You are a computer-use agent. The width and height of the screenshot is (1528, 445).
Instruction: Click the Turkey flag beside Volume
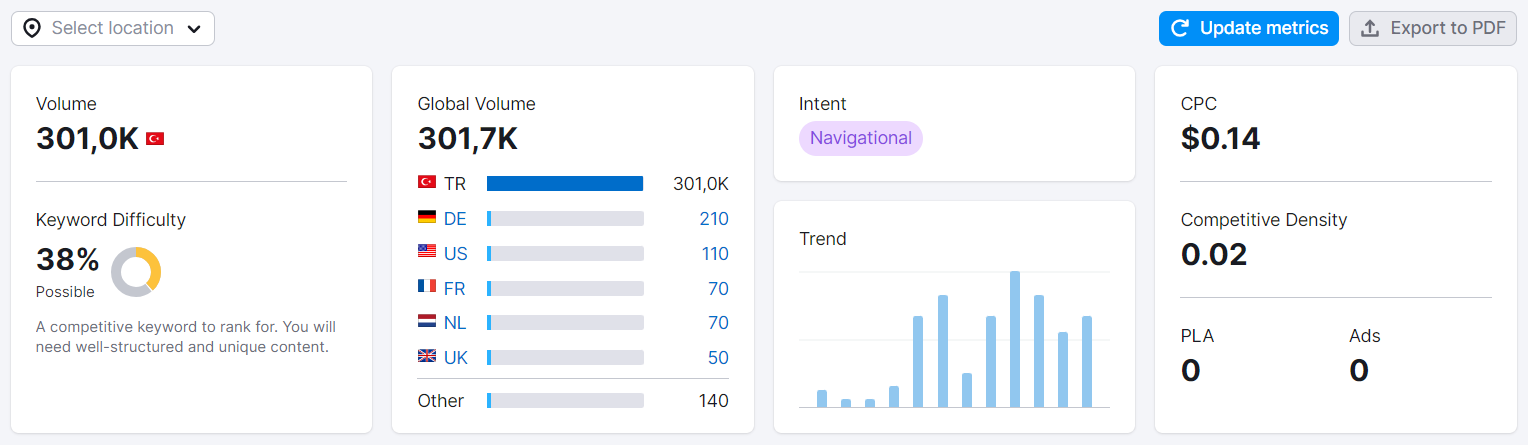pyautogui.click(x=155, y=139)
